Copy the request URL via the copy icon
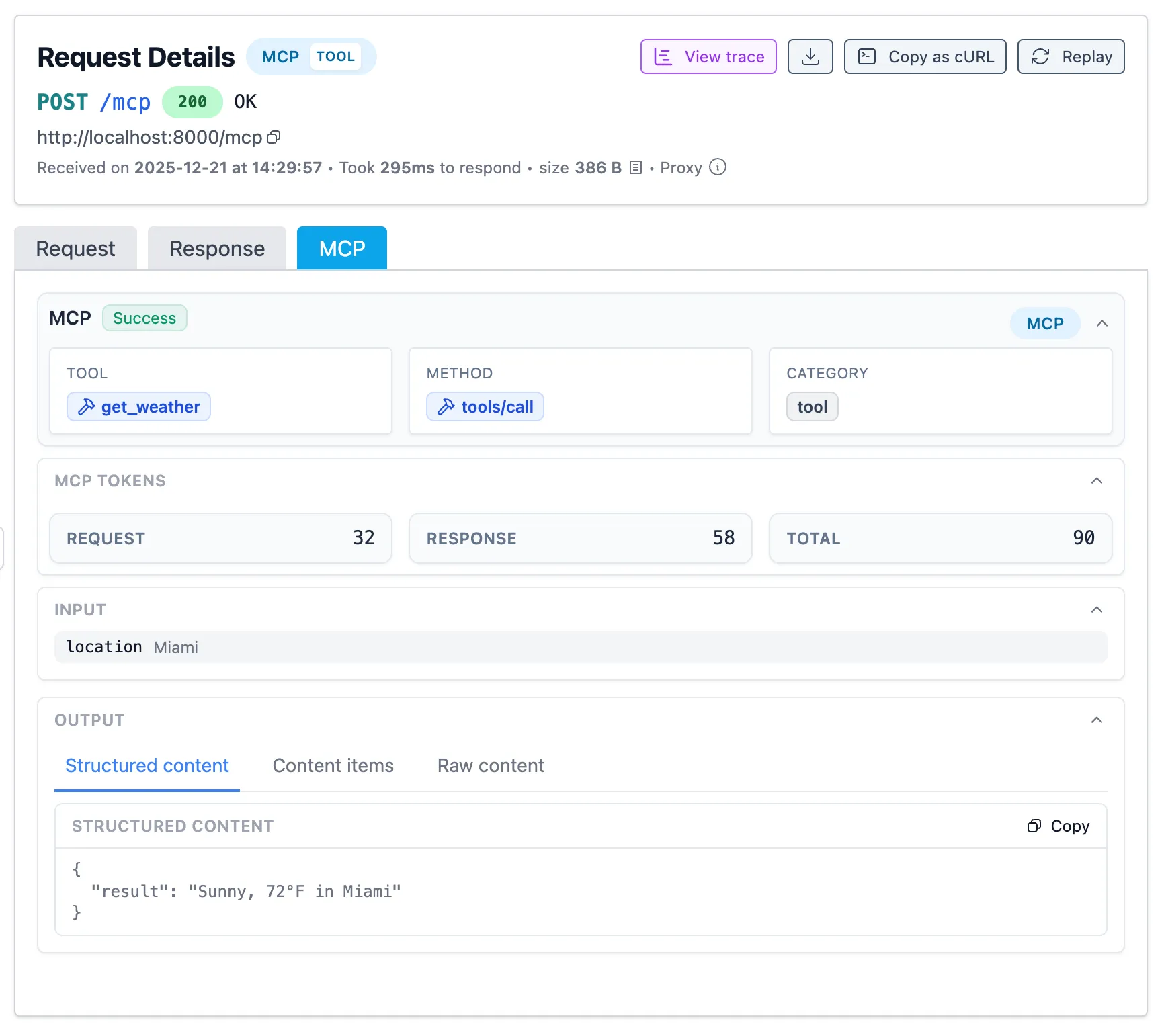Screen dimensions: 1164x1036 coord(274,137)
